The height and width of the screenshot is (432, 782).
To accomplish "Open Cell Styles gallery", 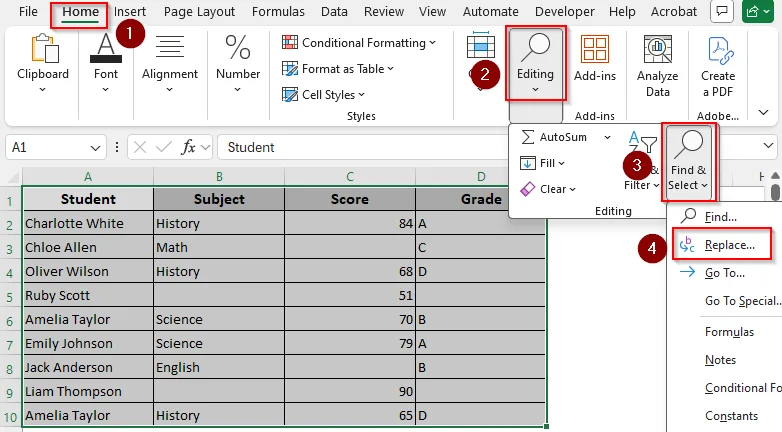I will tap(323, 95).
